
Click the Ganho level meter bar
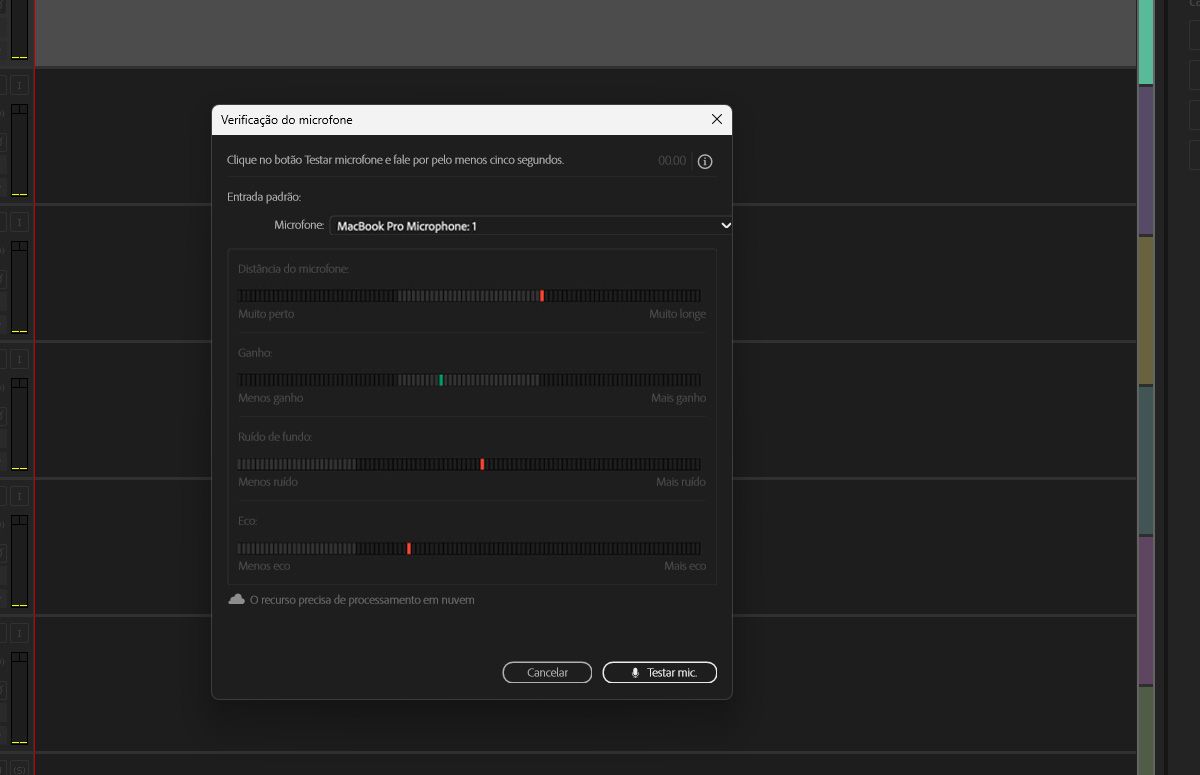[469, 380]
